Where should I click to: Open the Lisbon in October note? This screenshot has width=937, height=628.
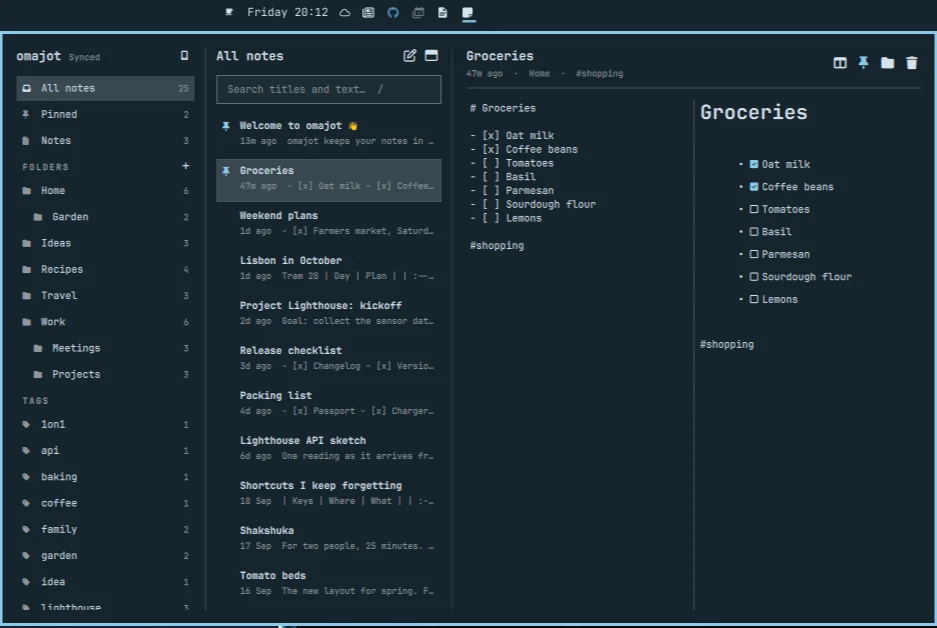point(329,268)
